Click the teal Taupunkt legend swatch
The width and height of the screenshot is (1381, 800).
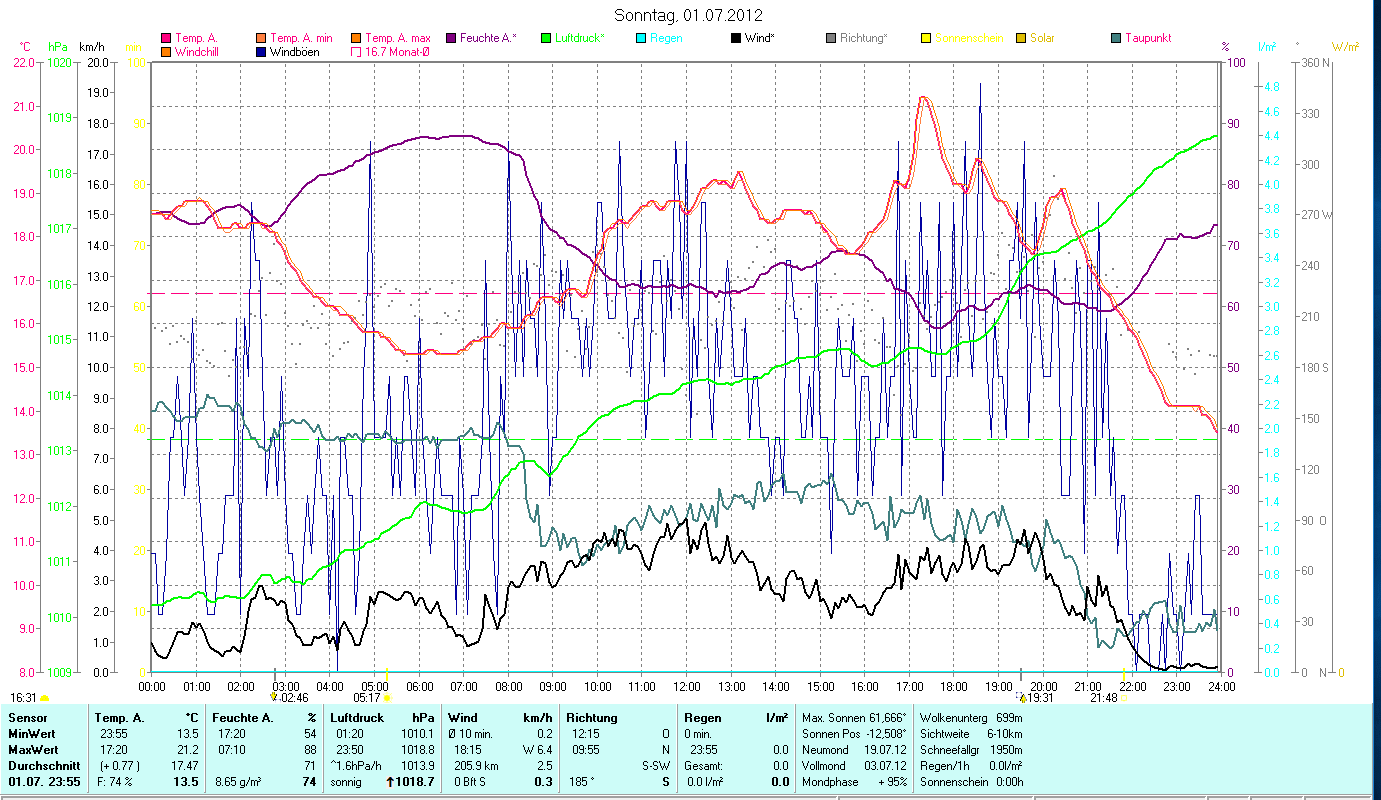[1117, 38]
